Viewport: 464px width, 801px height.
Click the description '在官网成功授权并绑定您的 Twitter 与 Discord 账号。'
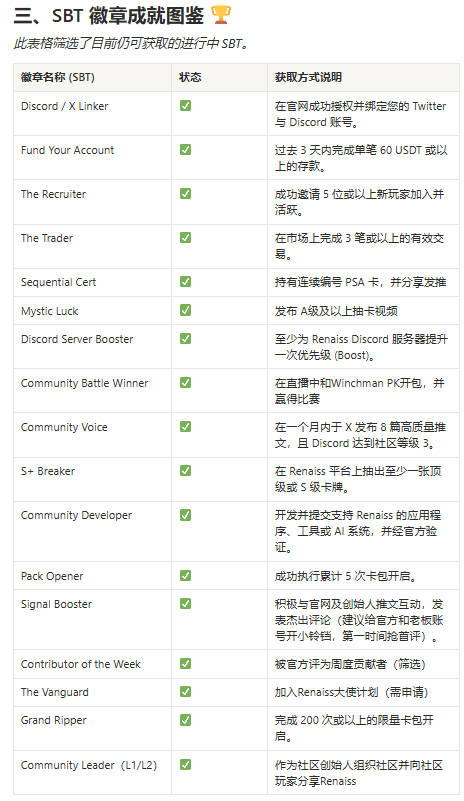point(360,114)
